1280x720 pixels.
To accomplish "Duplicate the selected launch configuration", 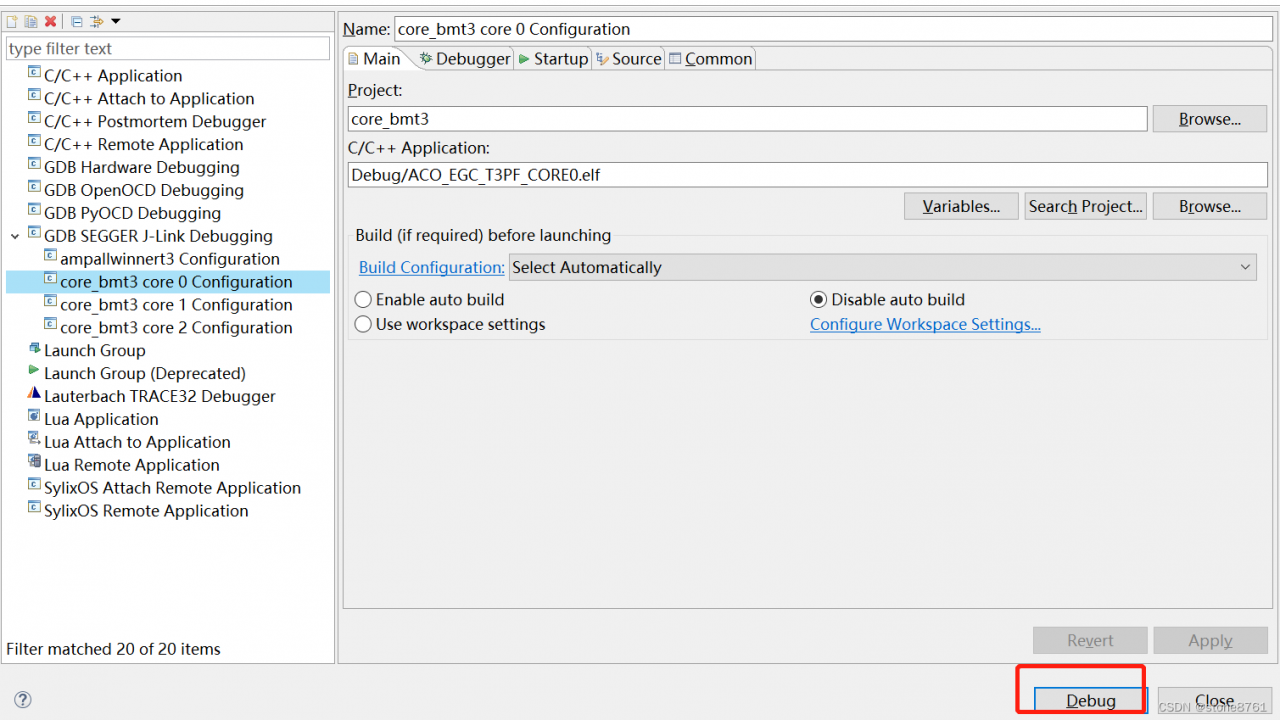I will [31, 21].
